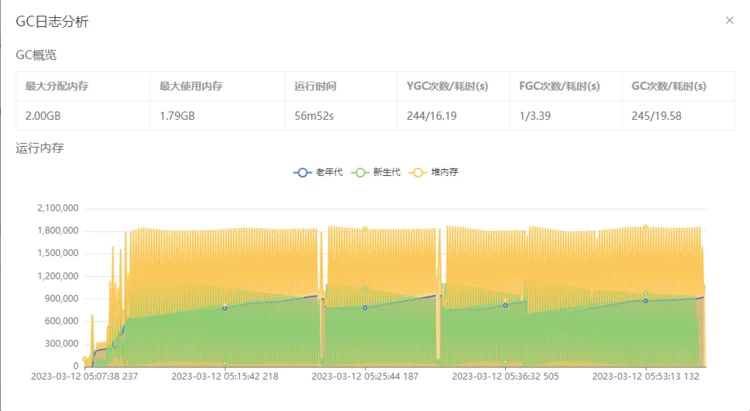The height and width of the screenshot is (411, 750).
Task: Close the GC日志分析 dialog
Action: 728,20
